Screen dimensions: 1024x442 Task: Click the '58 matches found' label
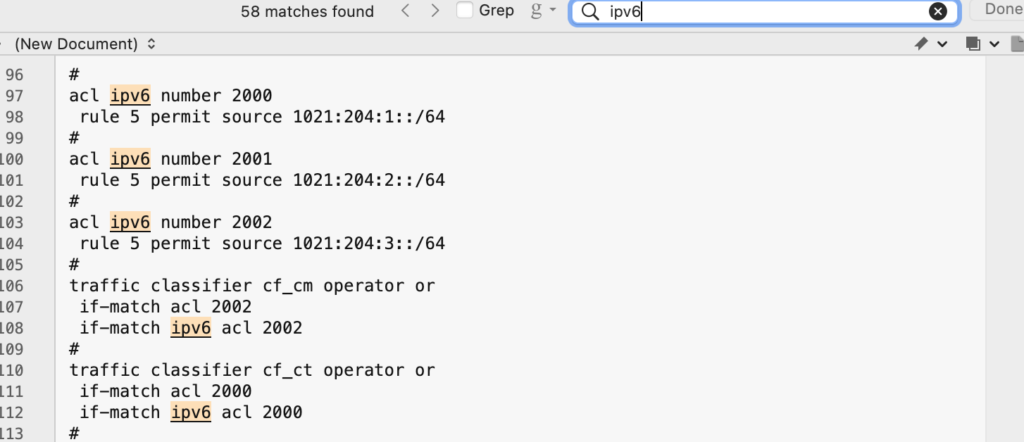click(x=307, y=11)
